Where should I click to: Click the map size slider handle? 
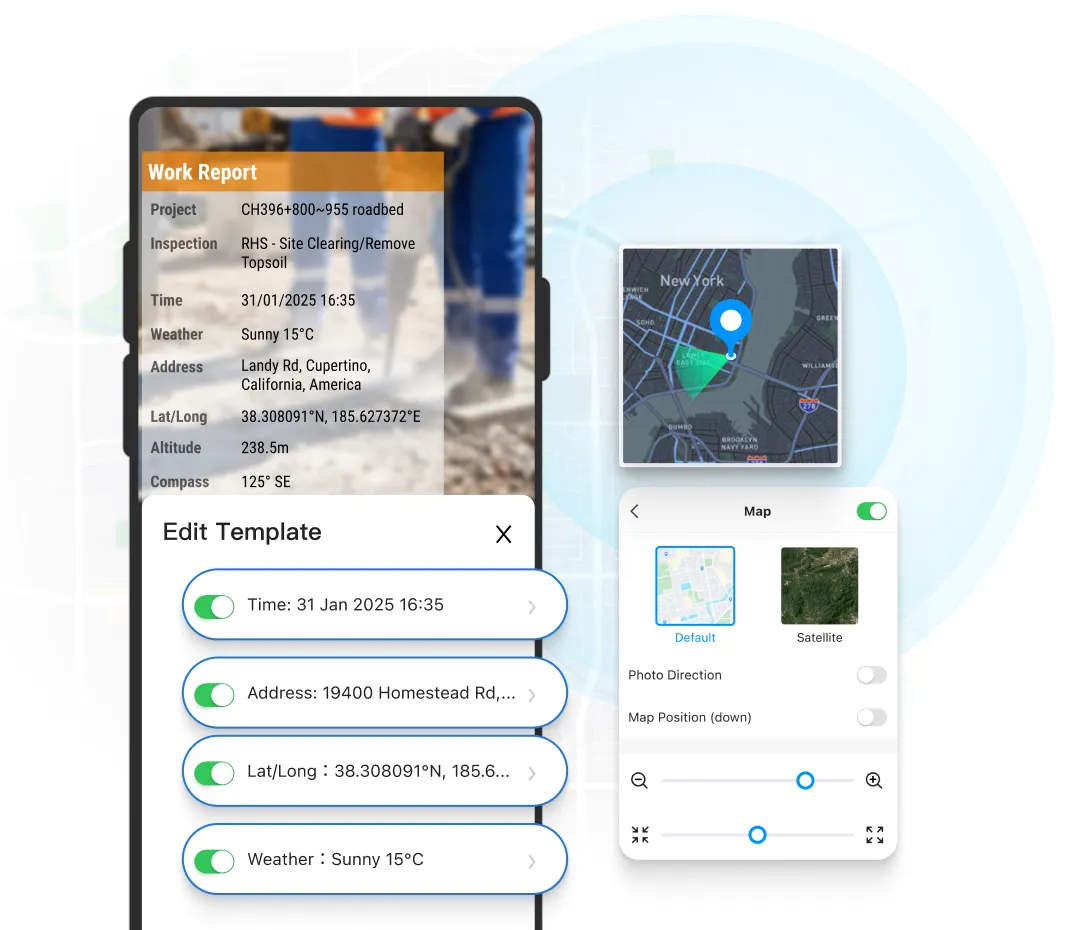[x=757, y=835]
